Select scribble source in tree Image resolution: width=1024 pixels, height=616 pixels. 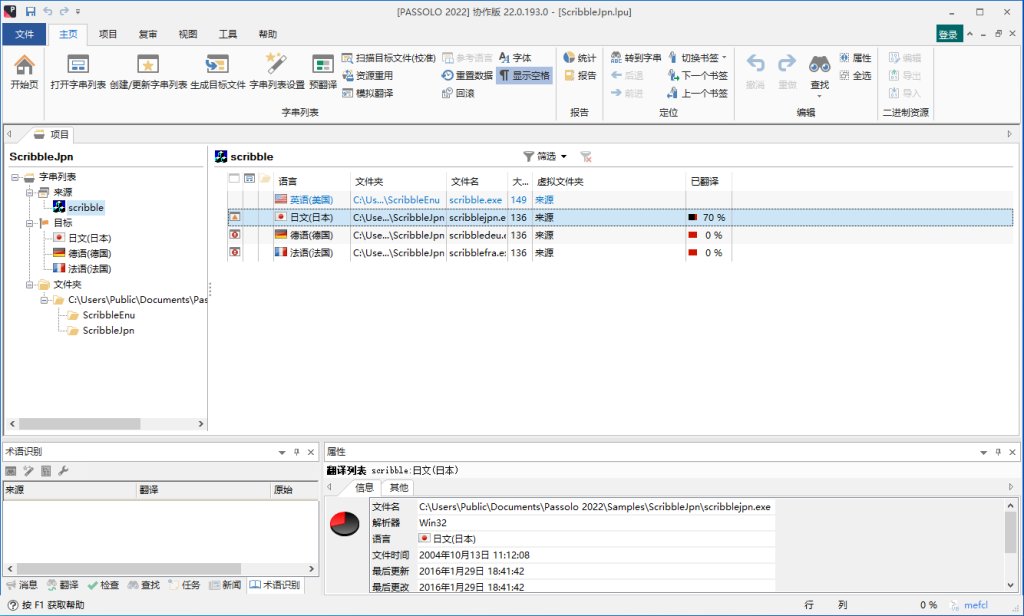[x=86, y=208]
